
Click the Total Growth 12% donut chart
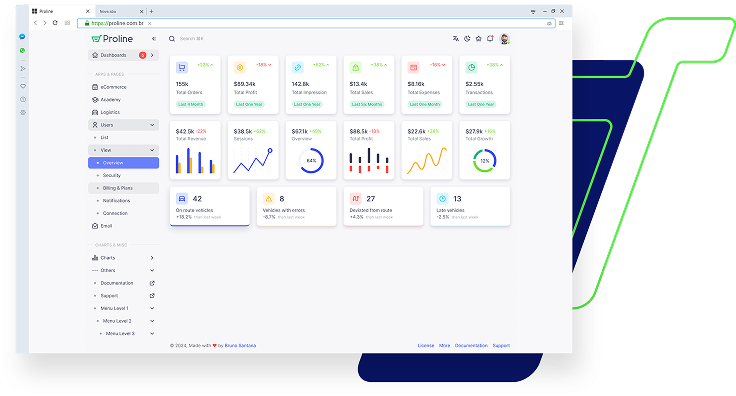tap(485, 160)
